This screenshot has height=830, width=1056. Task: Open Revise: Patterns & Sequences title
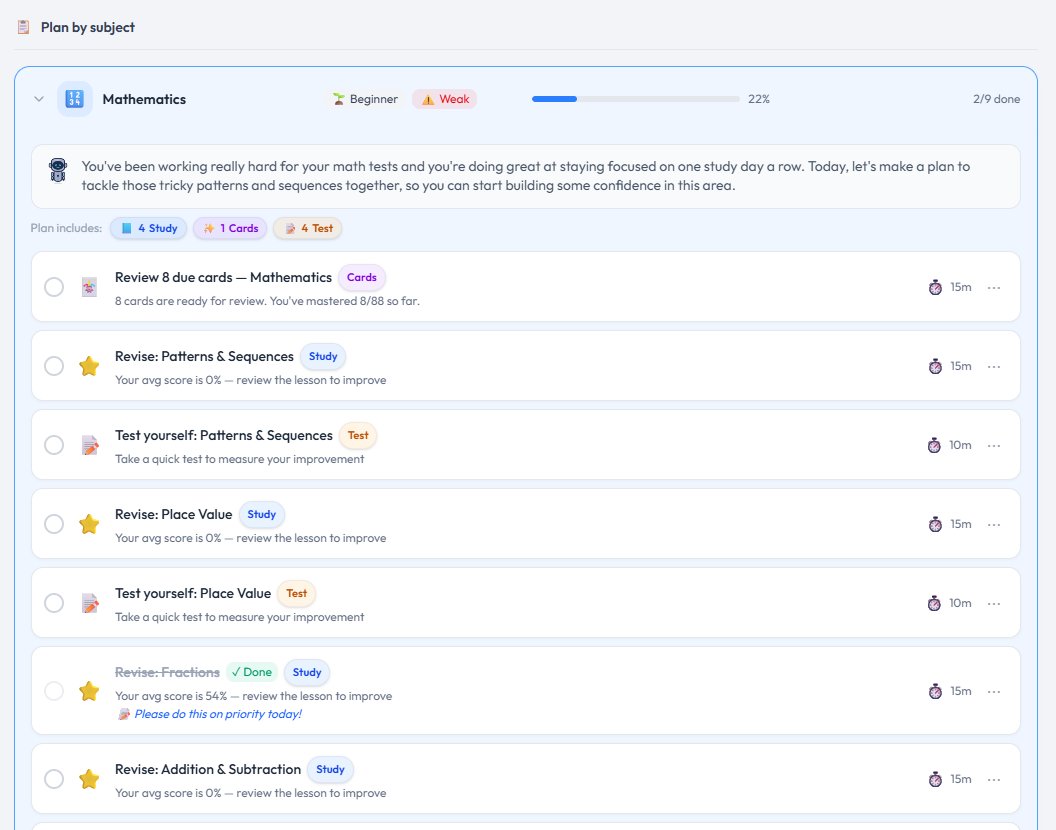205,356
